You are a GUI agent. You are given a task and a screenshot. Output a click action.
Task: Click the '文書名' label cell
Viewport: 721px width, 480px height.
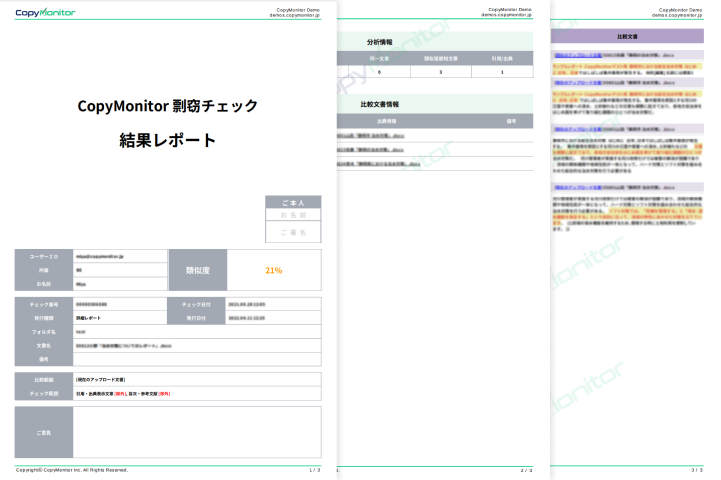(x=44, y=346)
